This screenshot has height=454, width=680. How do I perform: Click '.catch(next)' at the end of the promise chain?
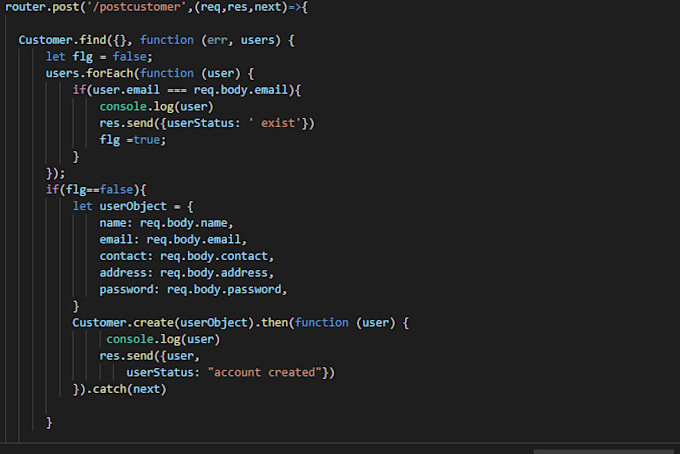(x=126, y=389)
